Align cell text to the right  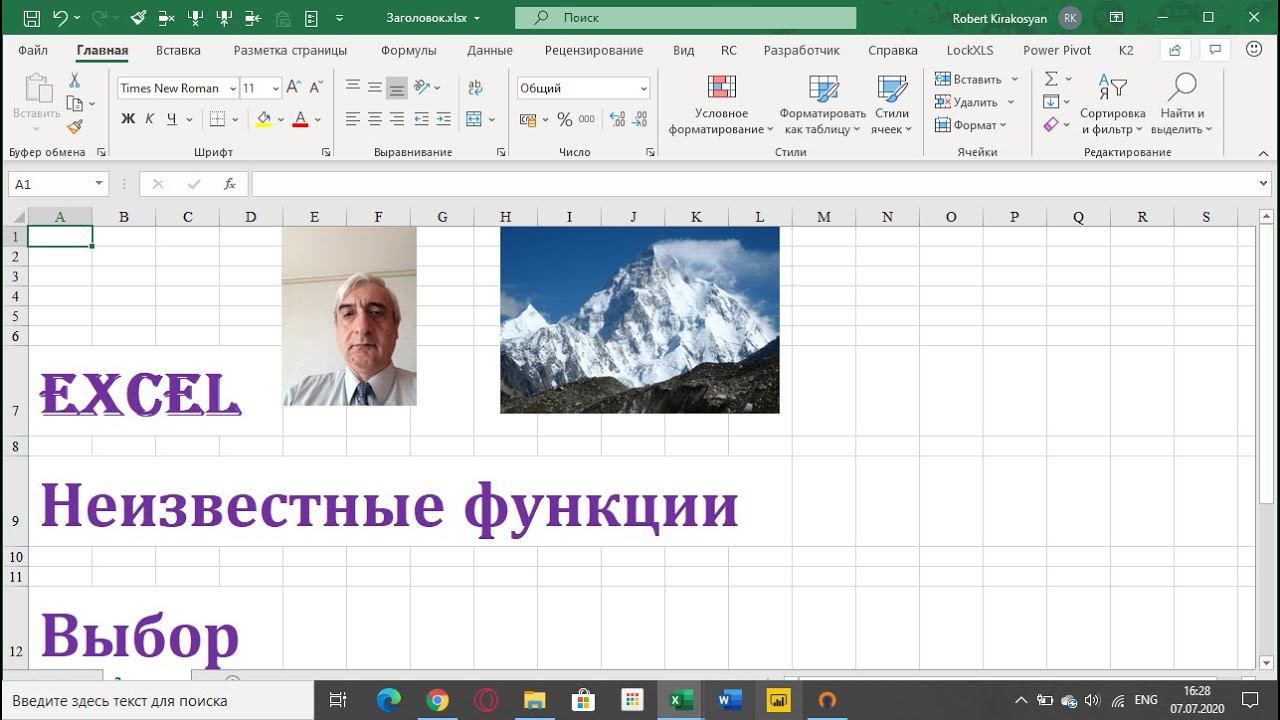(x=397, y=119)
